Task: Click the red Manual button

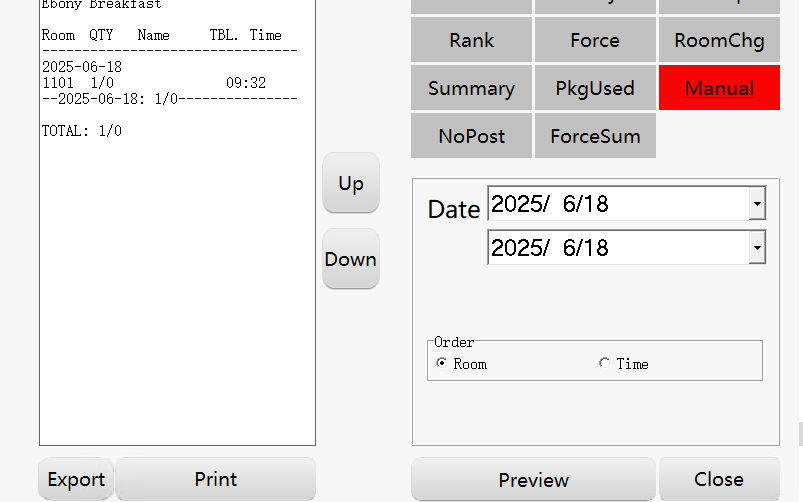Action: [719, 88]
